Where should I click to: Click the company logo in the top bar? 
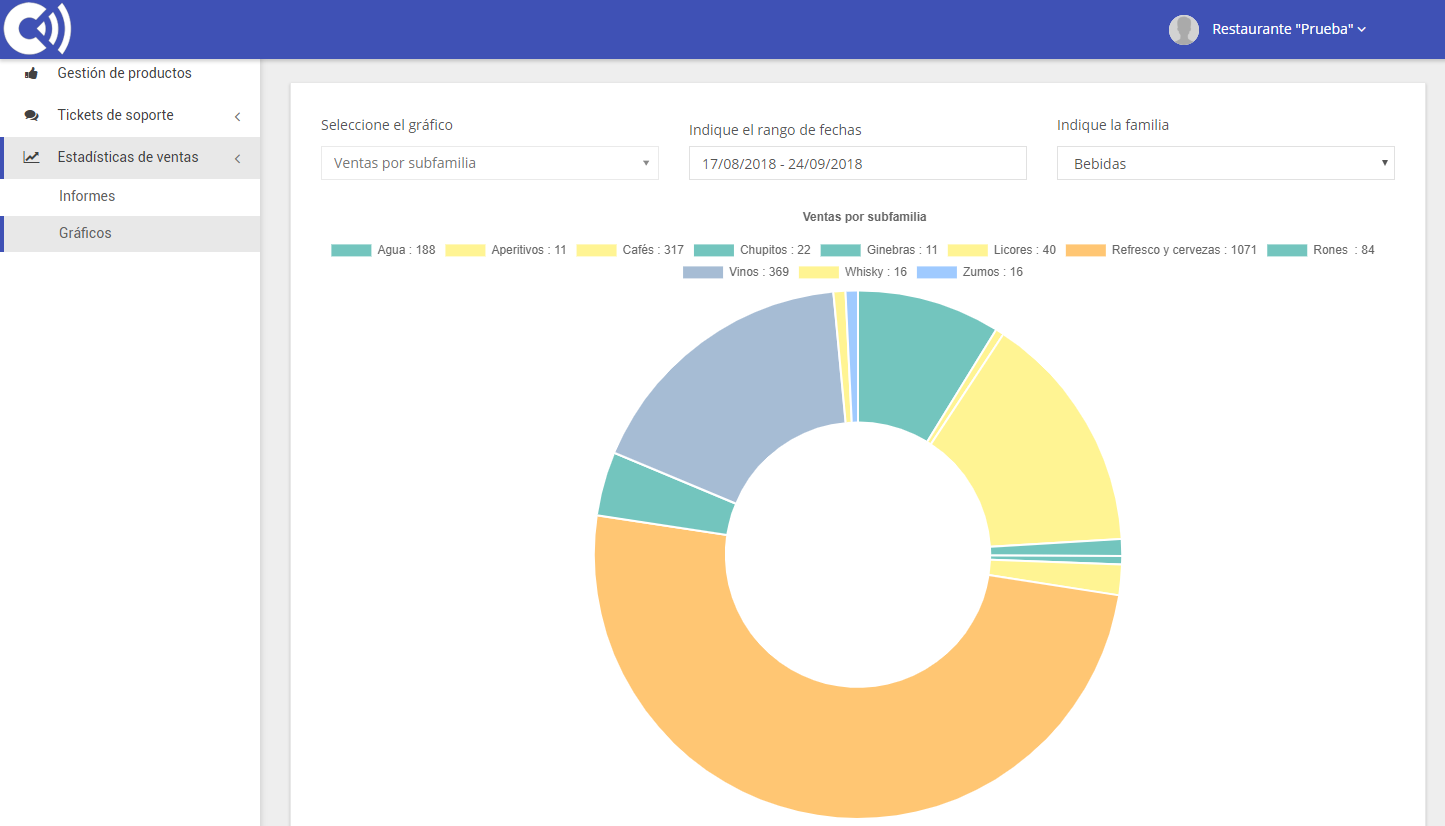[x=37, y=28]
